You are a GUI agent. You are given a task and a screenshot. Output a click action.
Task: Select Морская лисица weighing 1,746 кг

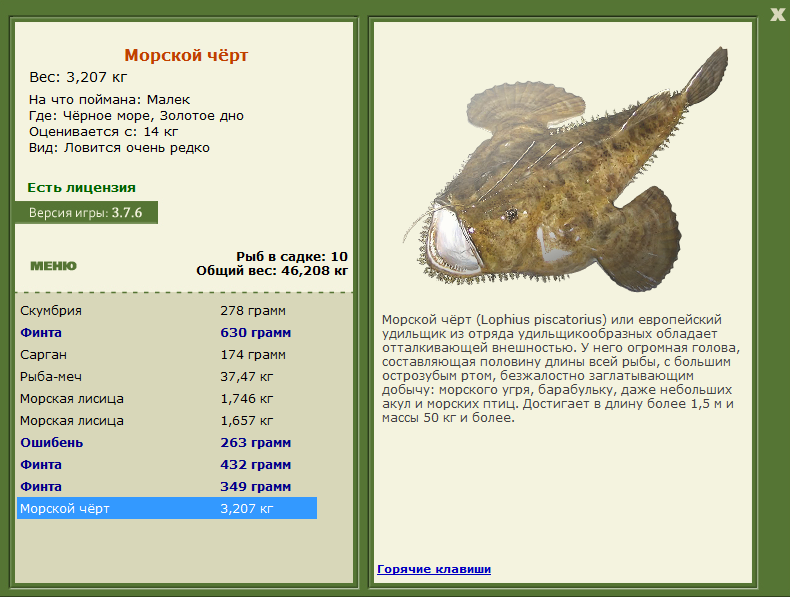pos(167,399)
